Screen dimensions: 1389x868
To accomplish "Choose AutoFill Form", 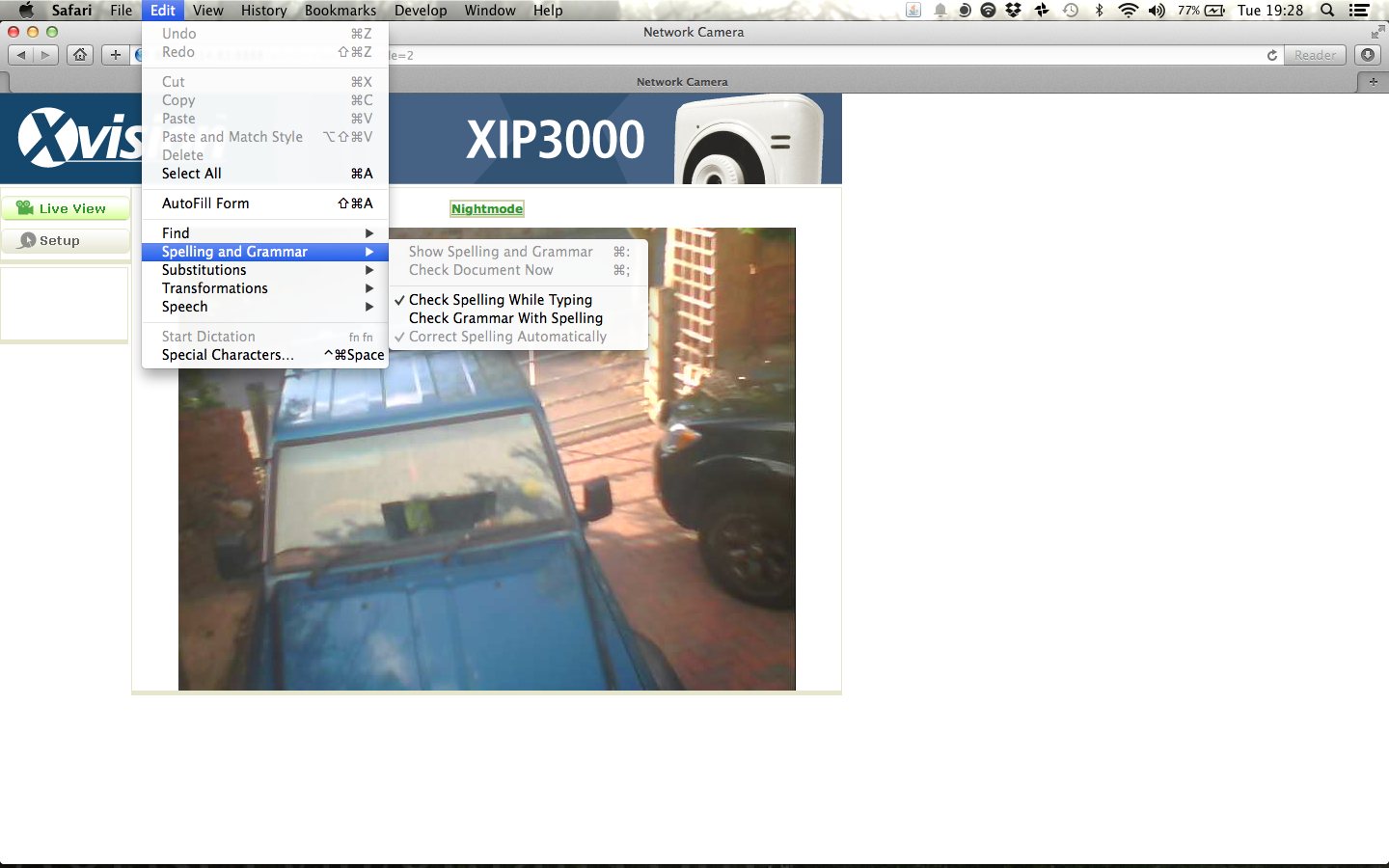I will click(x=265, y=203).
